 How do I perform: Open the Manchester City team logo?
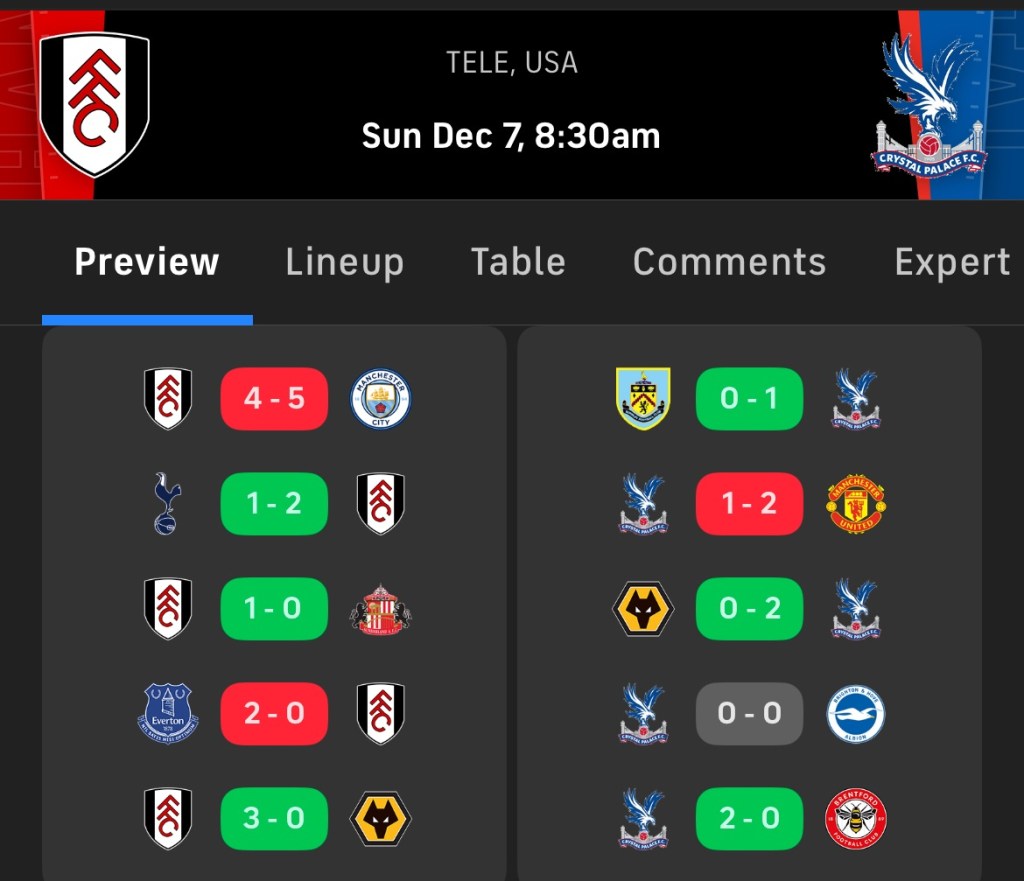pyautogui.click(x=380, y=399)
